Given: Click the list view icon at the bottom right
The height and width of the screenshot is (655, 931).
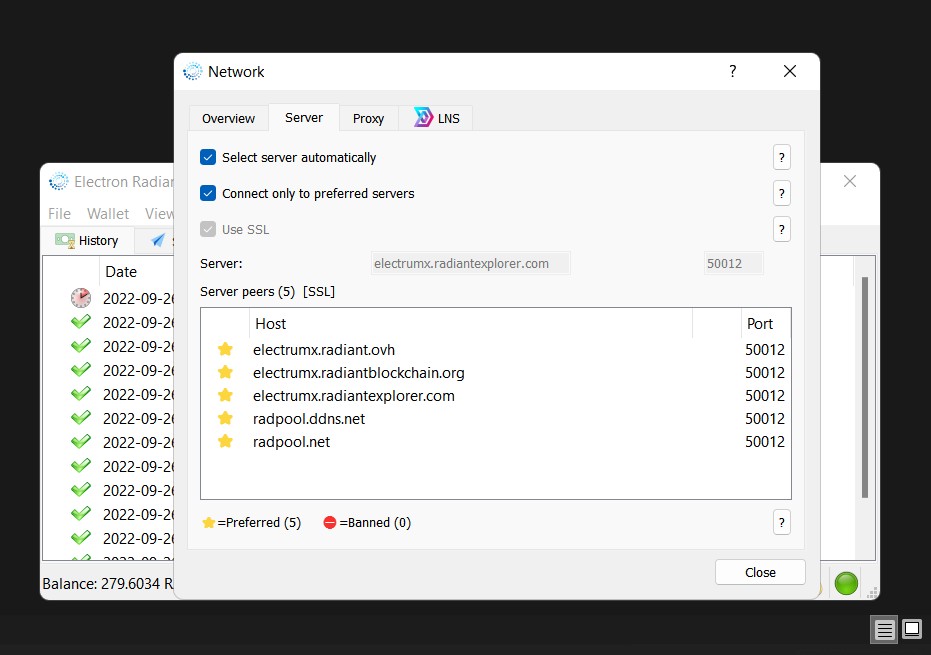Looking at the screenshot, I should pyautogui.click(x=884, y=629).
